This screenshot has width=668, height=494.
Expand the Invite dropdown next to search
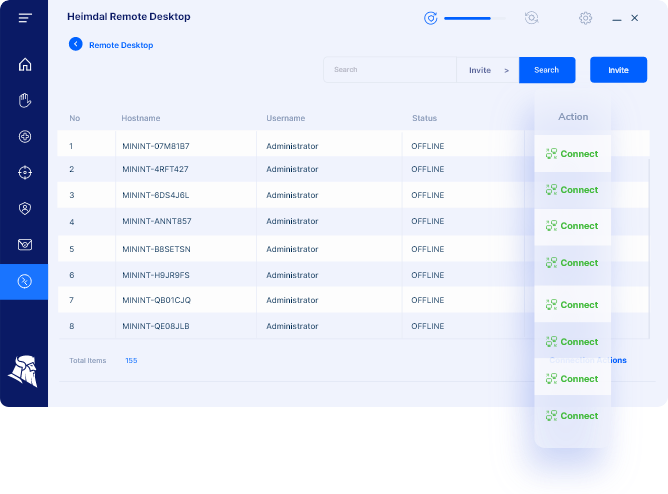(x=488, y=70)
